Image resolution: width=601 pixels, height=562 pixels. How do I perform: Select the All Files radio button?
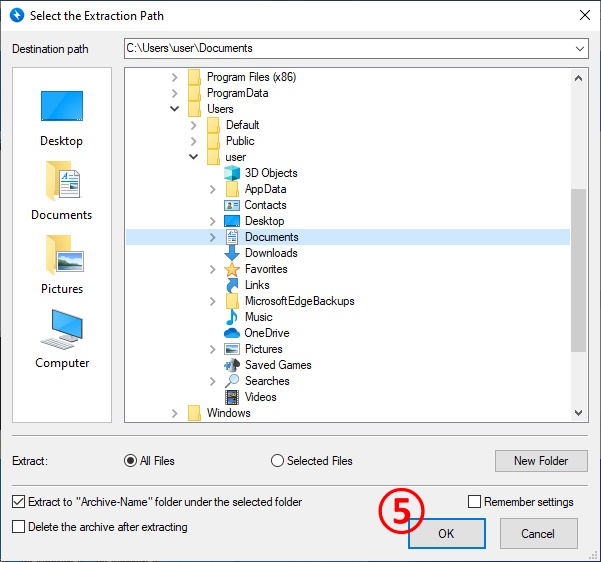pos(130,461)
